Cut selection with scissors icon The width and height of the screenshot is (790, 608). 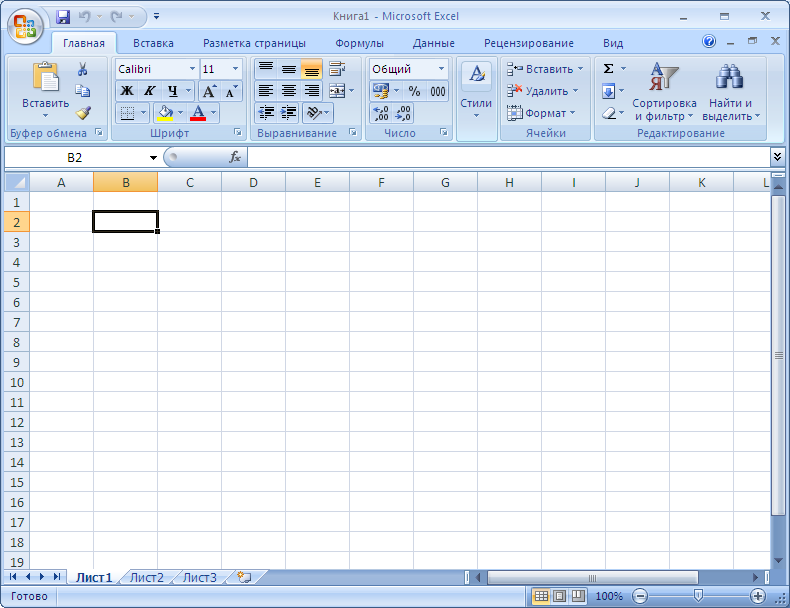(x=82, y=69)
